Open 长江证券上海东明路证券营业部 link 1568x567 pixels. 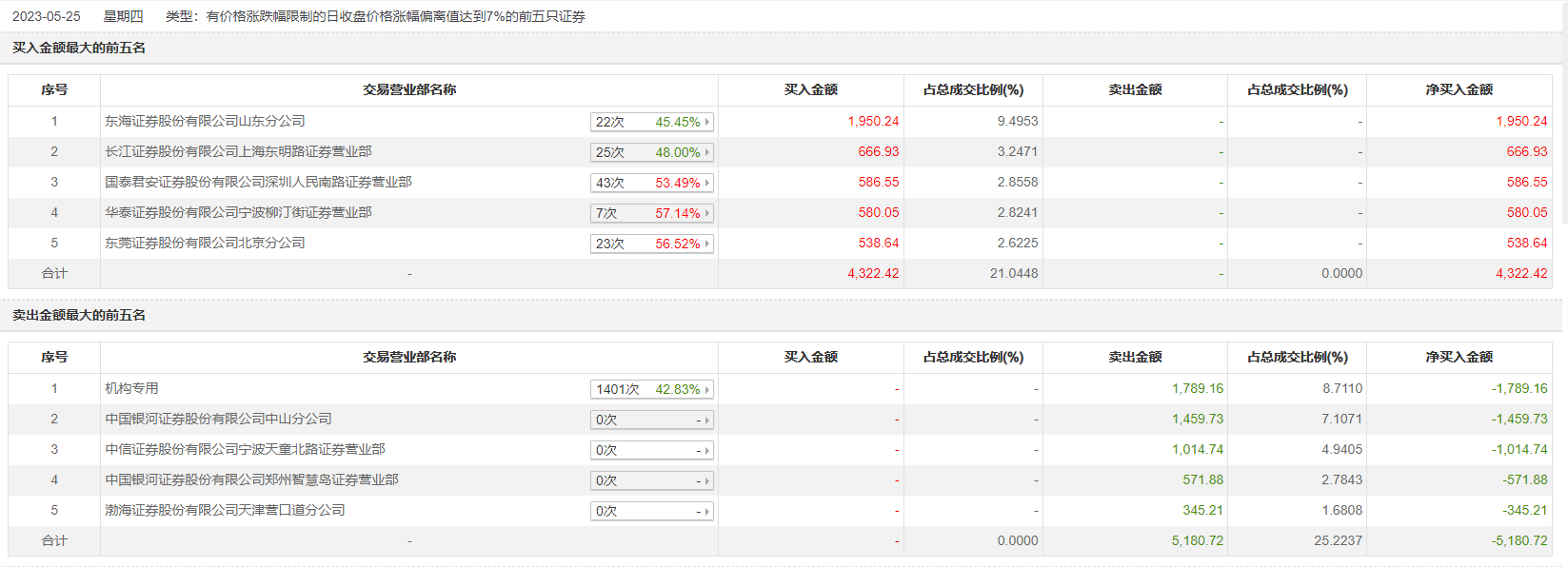[x=238, y=151]
